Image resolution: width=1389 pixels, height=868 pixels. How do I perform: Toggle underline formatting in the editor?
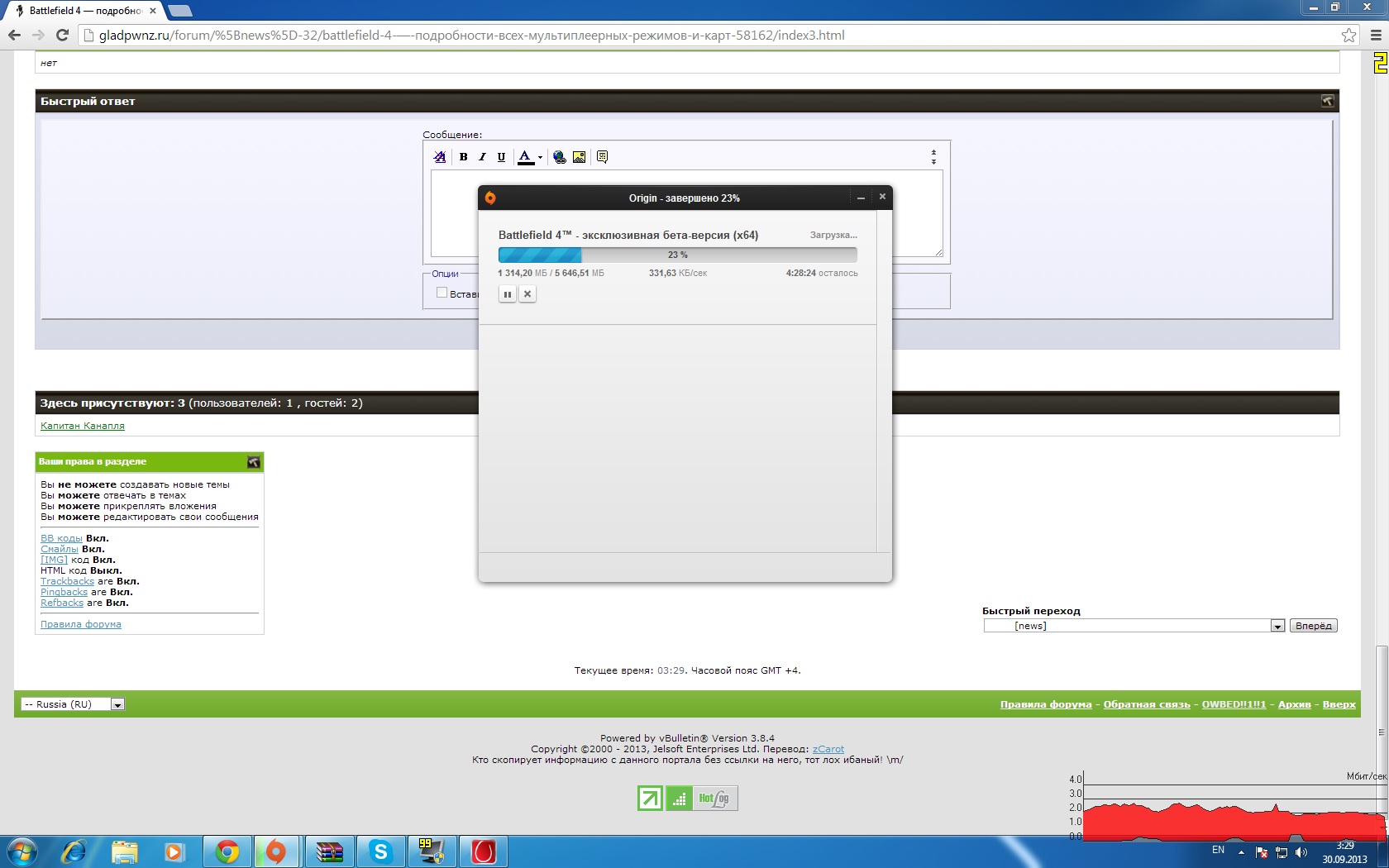click(x=501, y=157)
